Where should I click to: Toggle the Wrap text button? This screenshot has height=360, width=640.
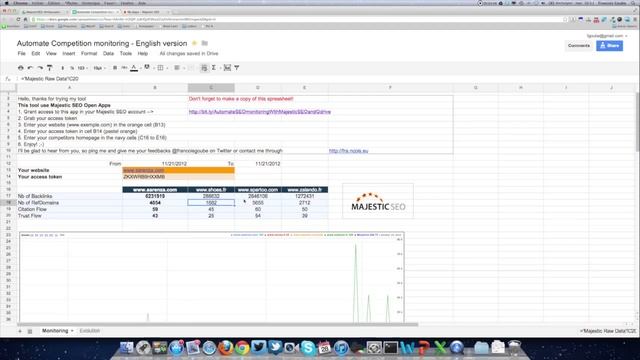point(204,68)
